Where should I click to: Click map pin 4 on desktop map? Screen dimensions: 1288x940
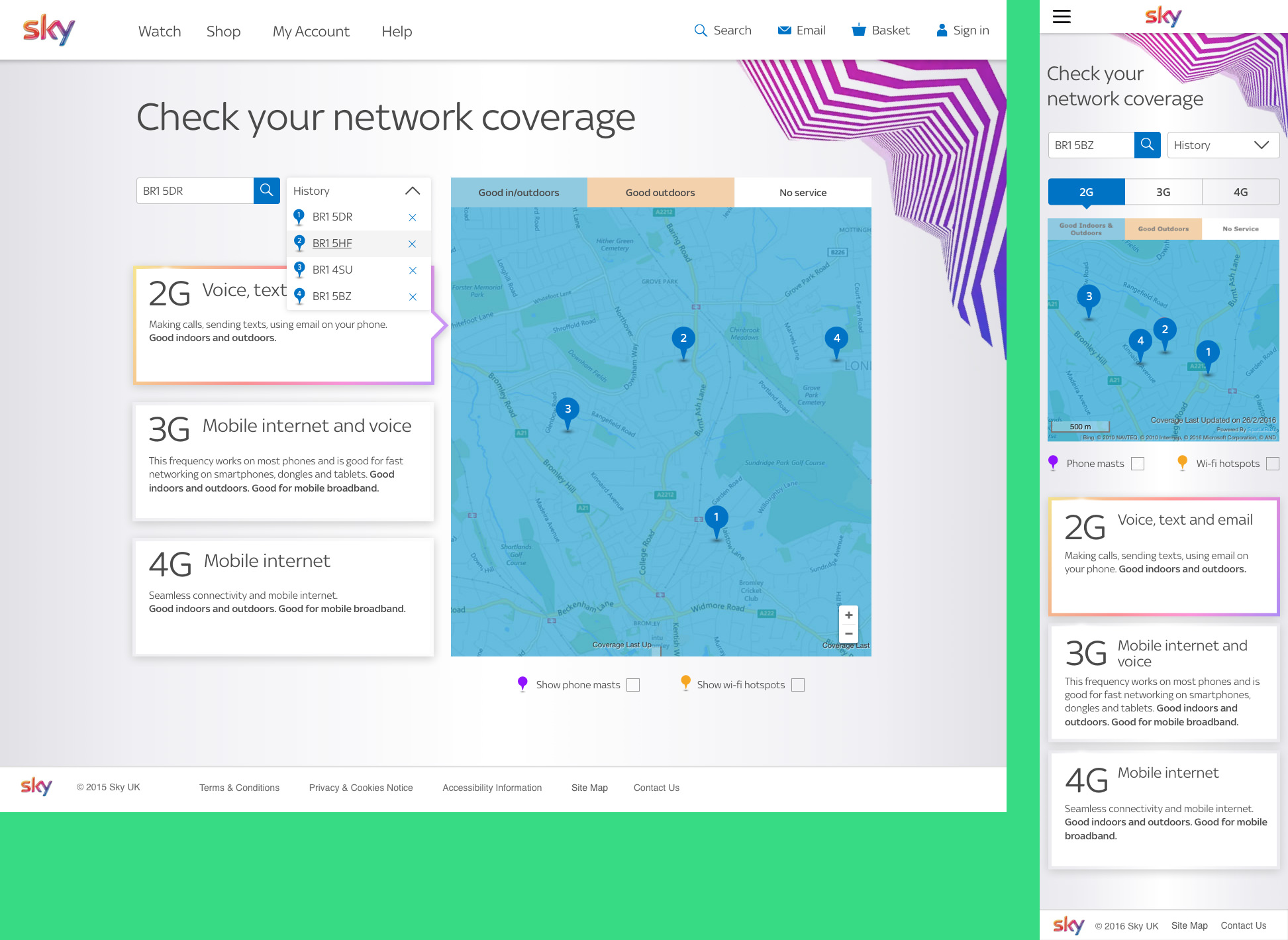point(836,343)
